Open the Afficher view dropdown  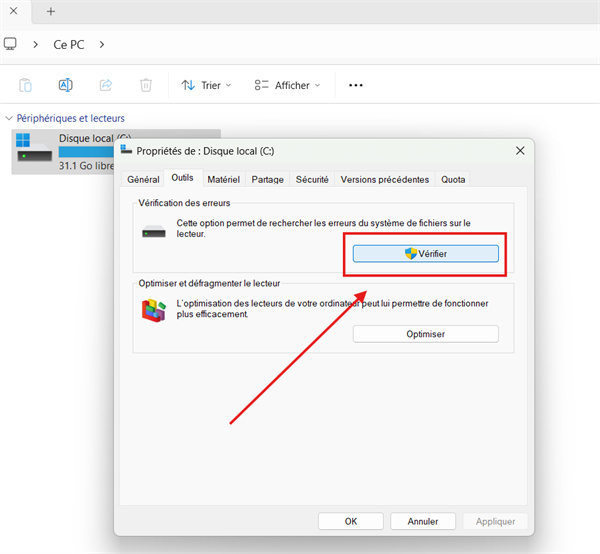pos(287,85)
